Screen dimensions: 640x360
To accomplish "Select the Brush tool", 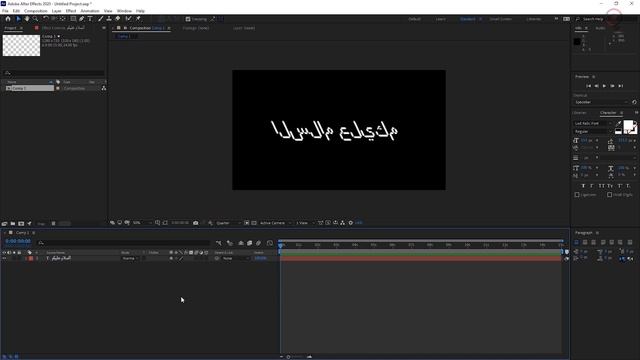I will coord(100,19).
